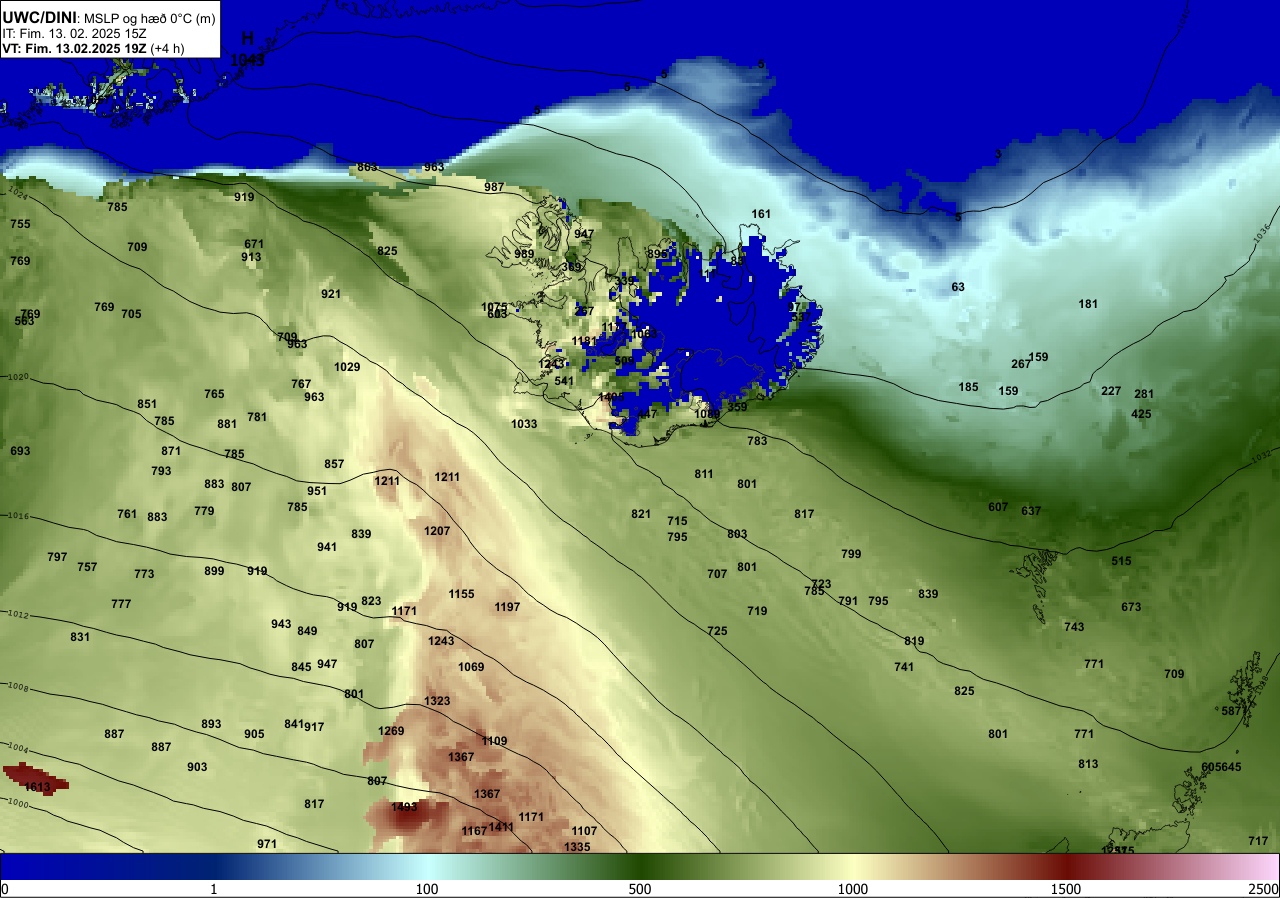Click the 863 height value

tap(367, 166)
